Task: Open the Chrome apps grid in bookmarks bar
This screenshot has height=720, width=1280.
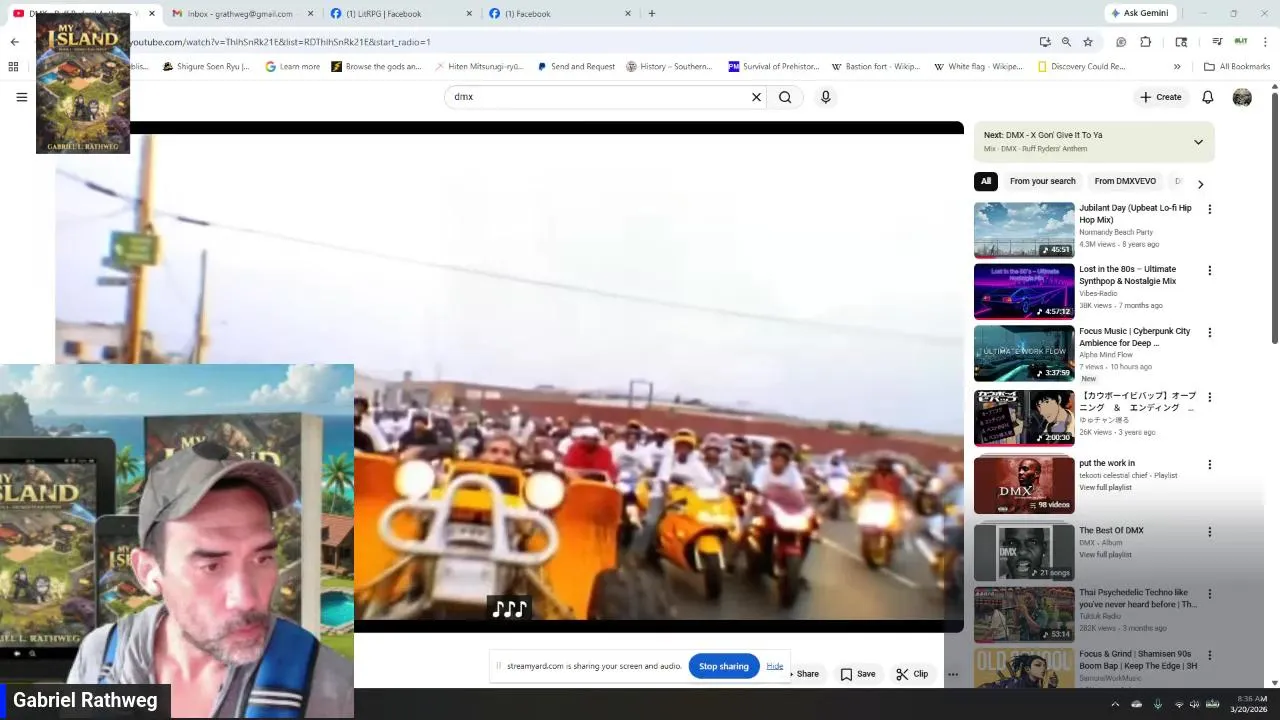Action: (13, 67)
